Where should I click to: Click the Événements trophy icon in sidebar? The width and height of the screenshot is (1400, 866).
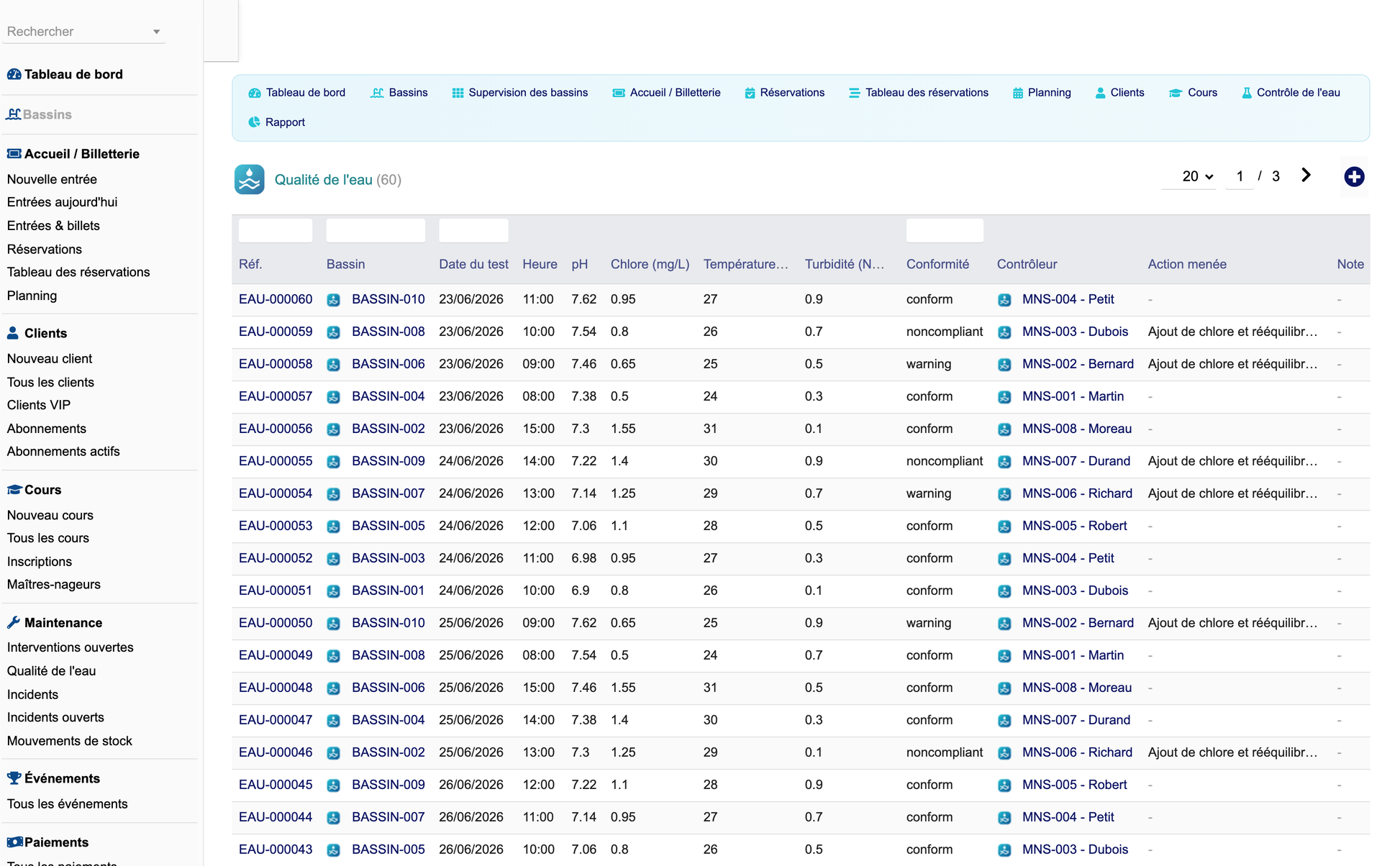[14, 778]
